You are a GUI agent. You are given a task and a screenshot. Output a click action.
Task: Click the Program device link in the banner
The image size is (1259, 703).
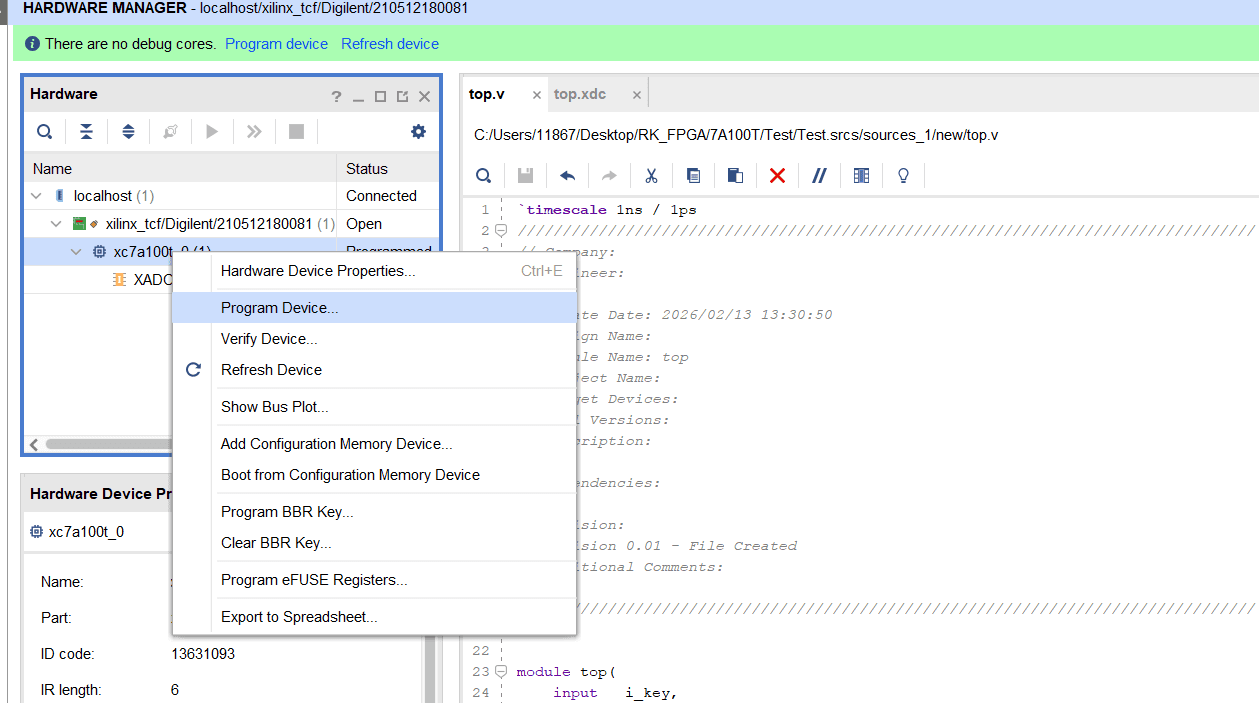click(276, 44)
